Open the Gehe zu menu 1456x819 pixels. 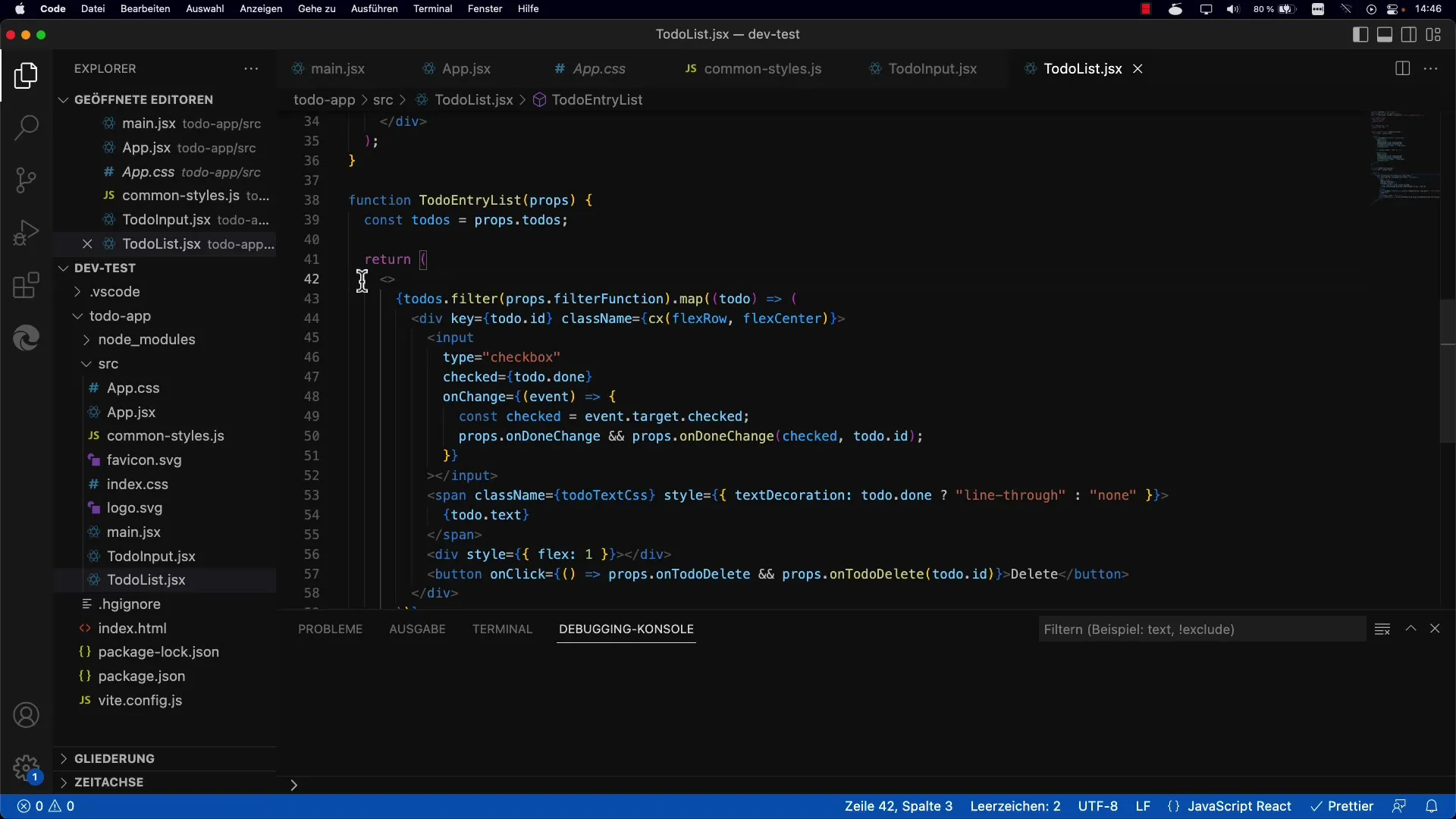(x=316, y=9)
